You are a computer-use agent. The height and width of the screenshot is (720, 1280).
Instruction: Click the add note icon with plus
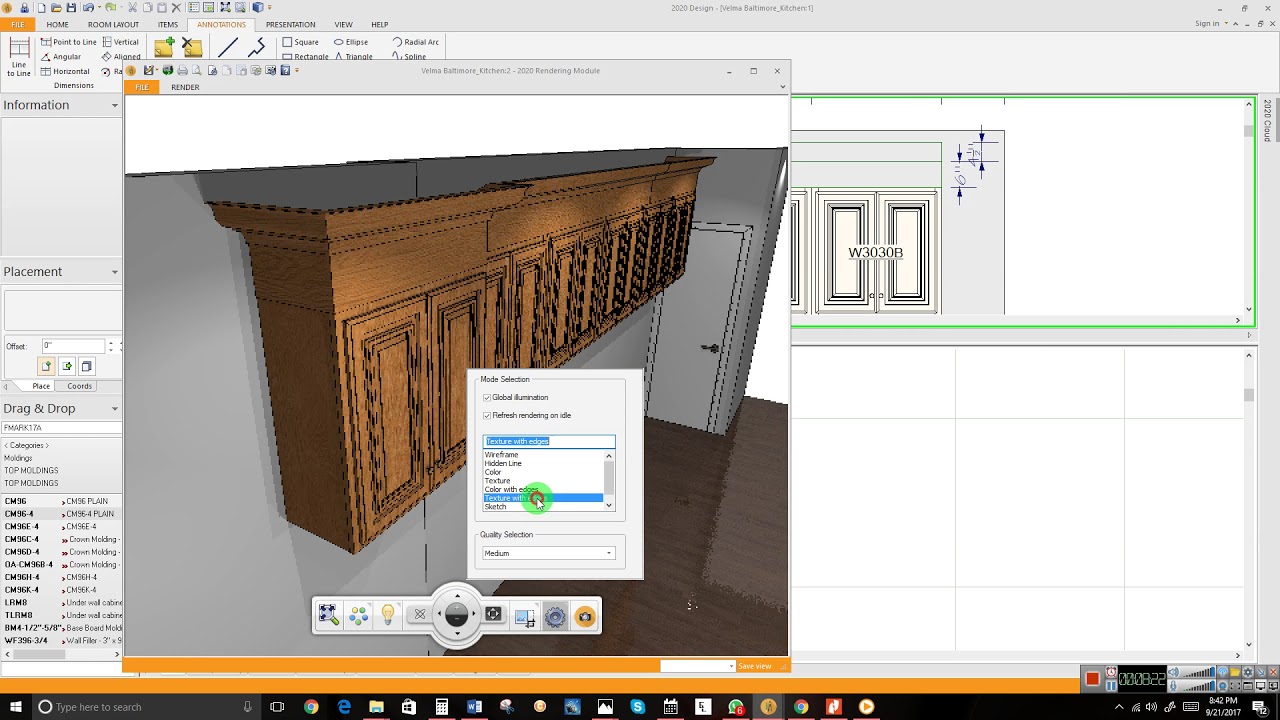[x=164, y=47]
